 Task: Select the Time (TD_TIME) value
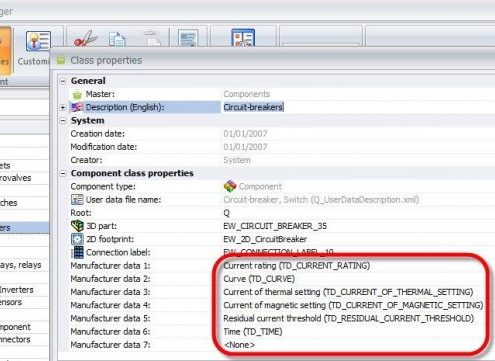[253, 332]
